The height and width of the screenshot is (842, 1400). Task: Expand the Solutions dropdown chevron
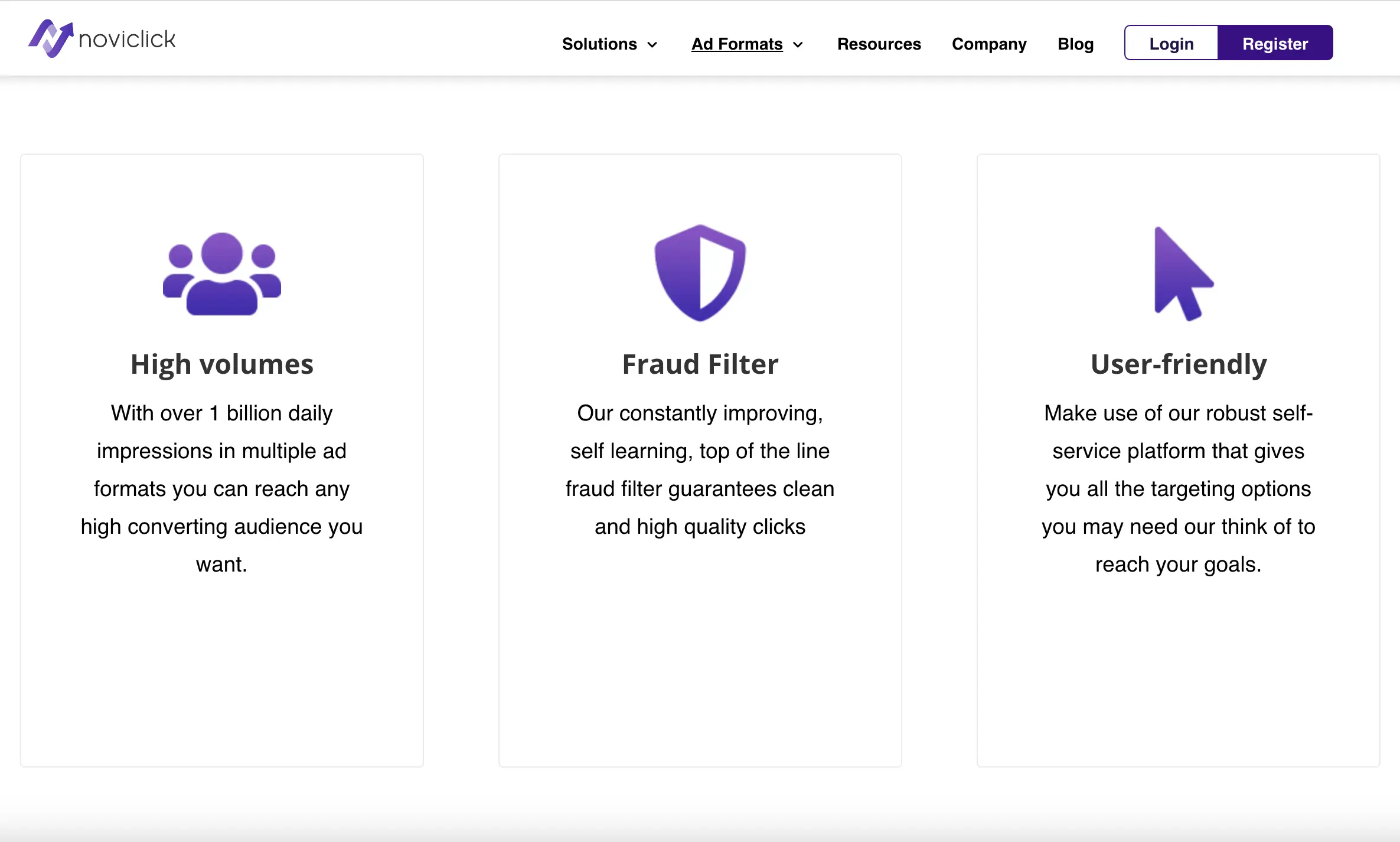tap(652, 45)
